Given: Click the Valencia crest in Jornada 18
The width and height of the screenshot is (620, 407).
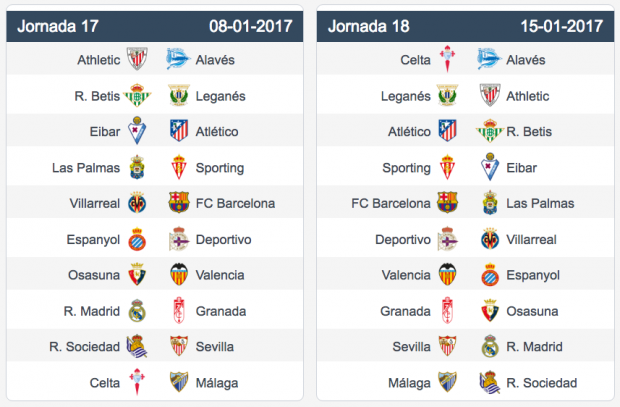Looking at the screenshot, I should pyautogui.click(x=447, y=274).
